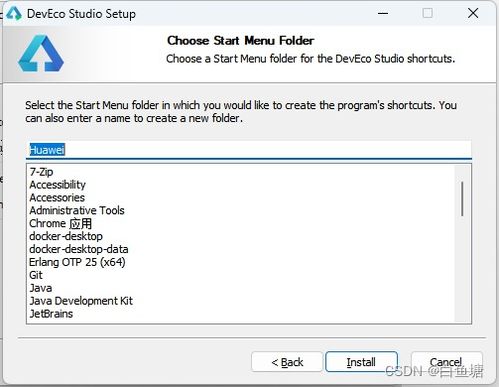The image size is (499, 387).
Task: Click the Huawei folder name field
Action: [249, 150]
